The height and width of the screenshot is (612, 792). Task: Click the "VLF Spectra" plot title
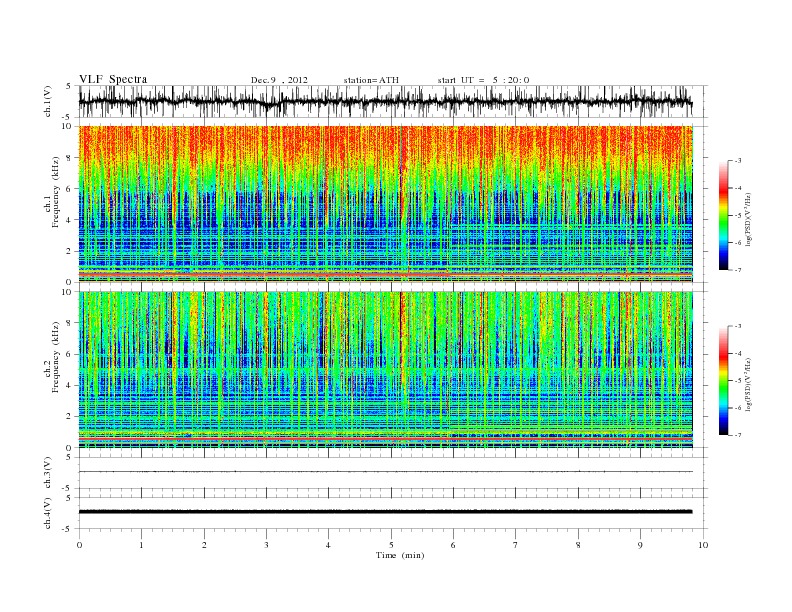pos(113,79)
